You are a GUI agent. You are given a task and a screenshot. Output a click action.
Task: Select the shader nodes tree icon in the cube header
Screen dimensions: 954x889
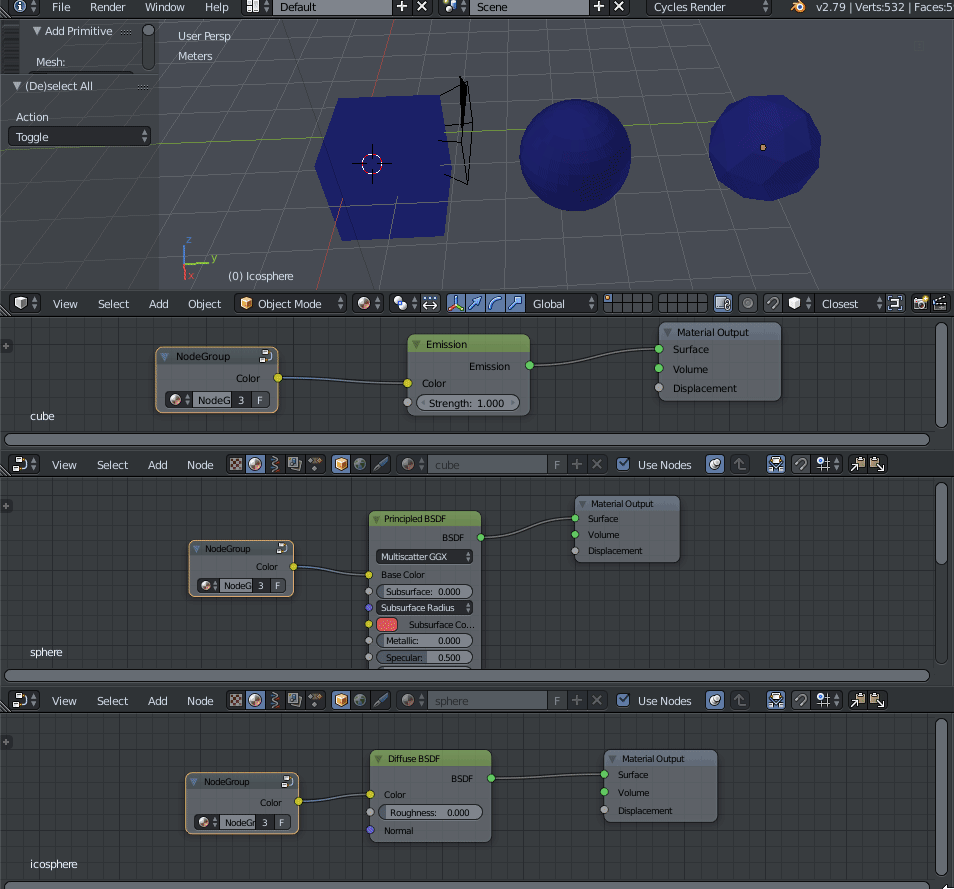(255, 464)
